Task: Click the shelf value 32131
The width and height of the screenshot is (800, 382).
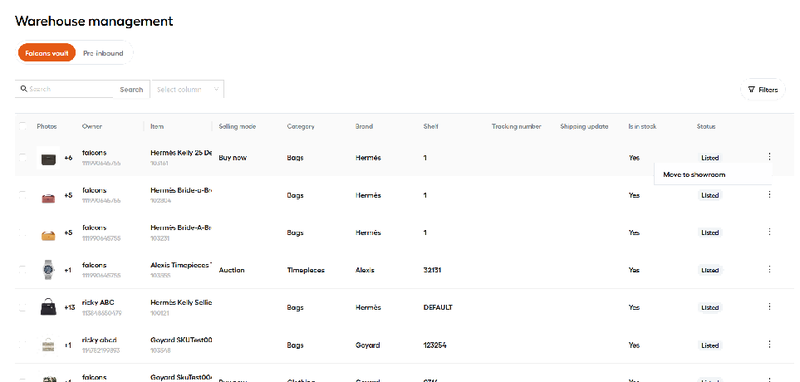Action: pos(432,270)
